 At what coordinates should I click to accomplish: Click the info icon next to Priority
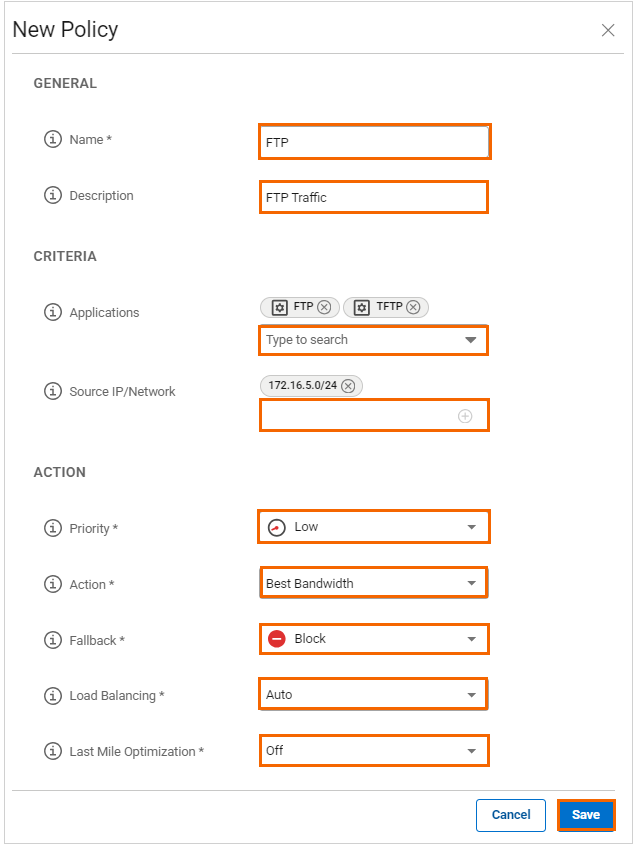point(54,528)
